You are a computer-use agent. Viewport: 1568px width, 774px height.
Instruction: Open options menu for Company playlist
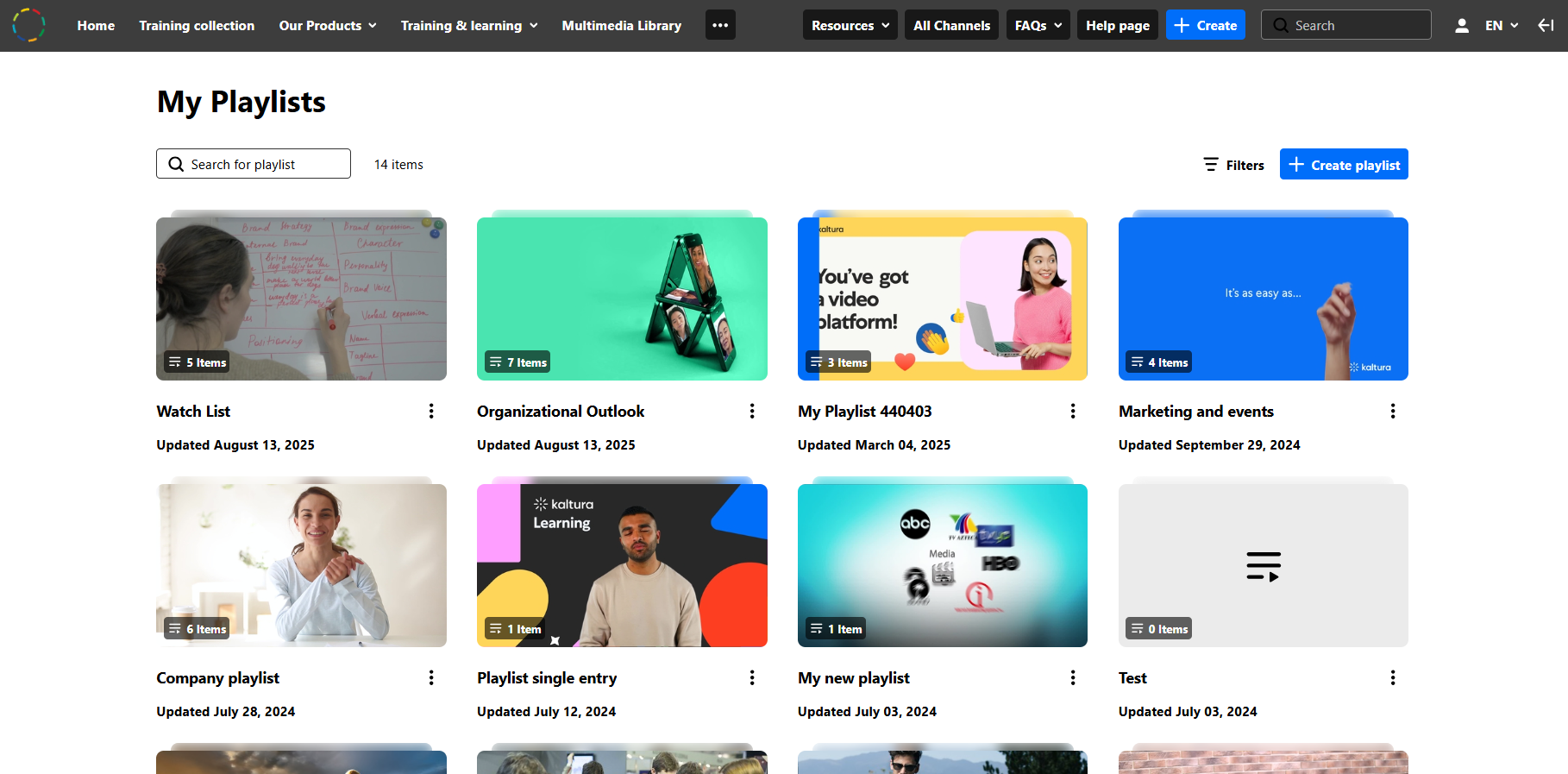point(431,678)
